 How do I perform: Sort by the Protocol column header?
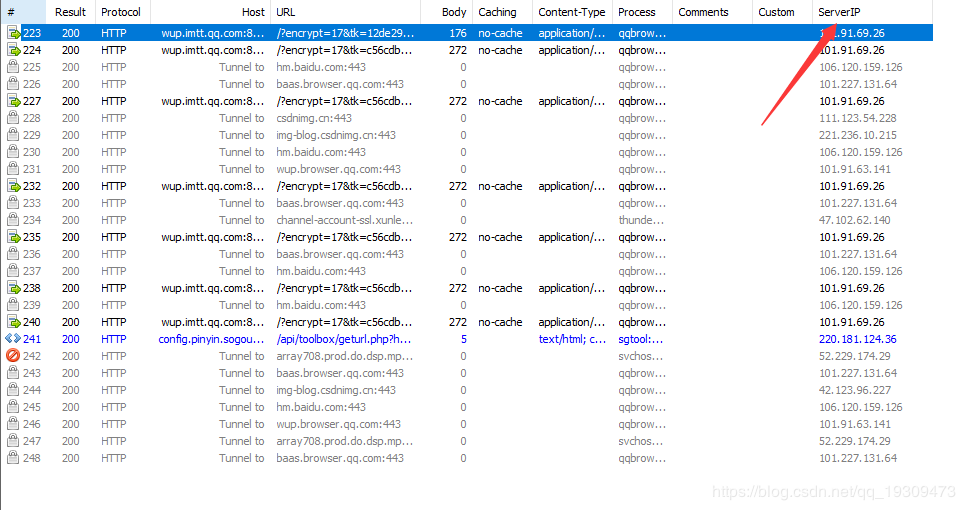pyautogui.click(x=122, y=12)
